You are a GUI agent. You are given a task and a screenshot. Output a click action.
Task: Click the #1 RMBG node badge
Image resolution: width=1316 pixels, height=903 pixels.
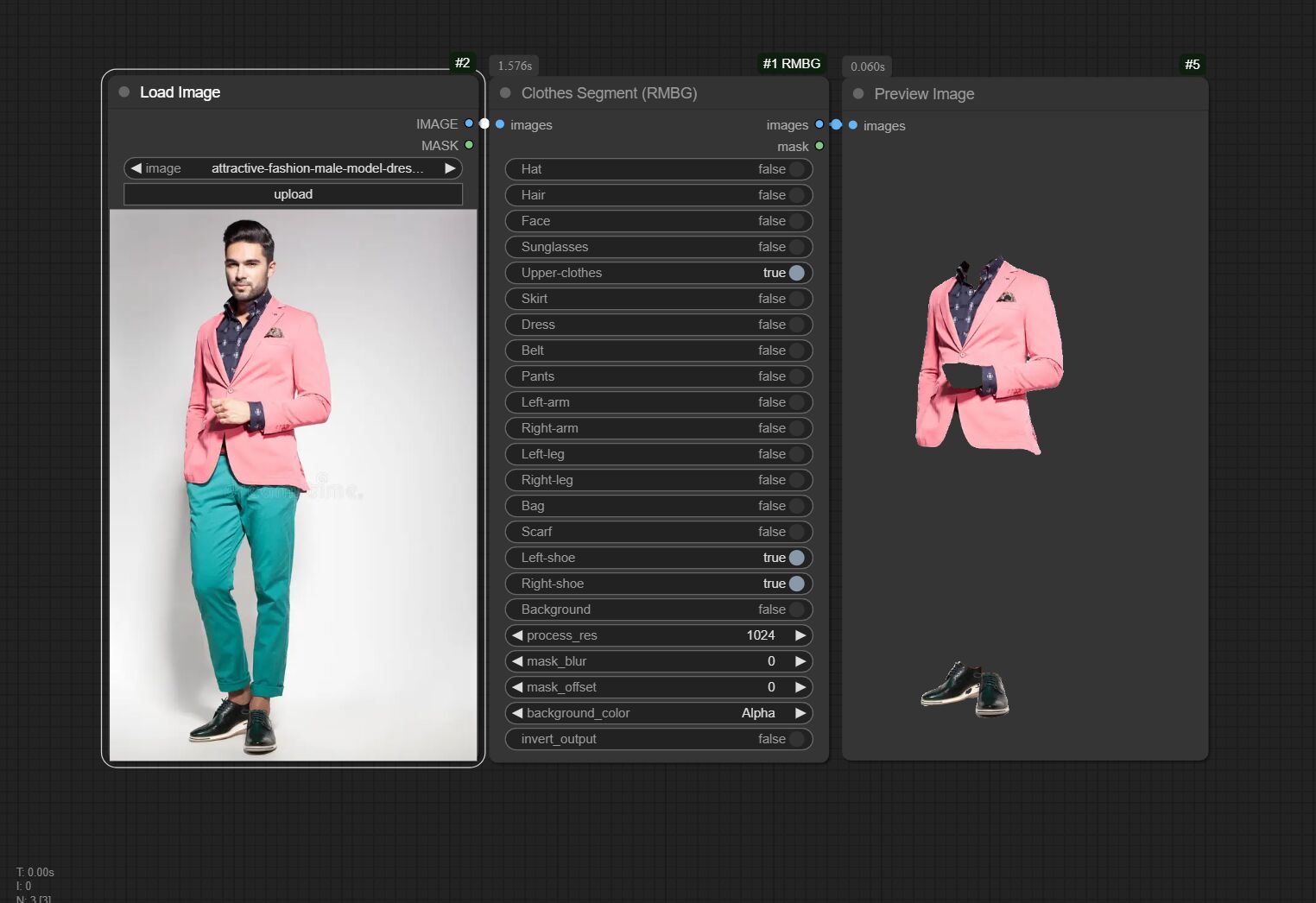791,64
